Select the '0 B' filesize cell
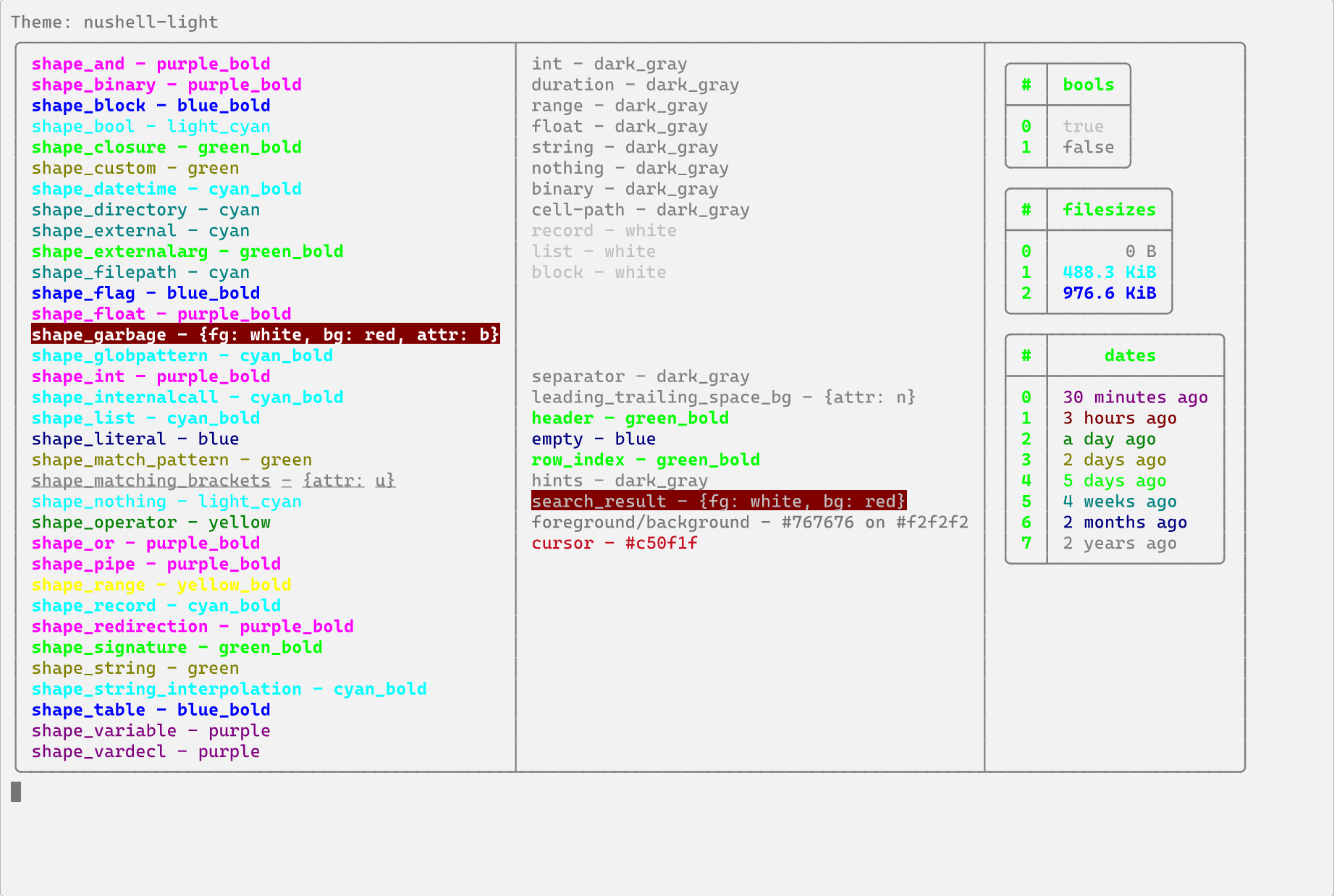The image size is (1334, 896). pos(1141,252)
